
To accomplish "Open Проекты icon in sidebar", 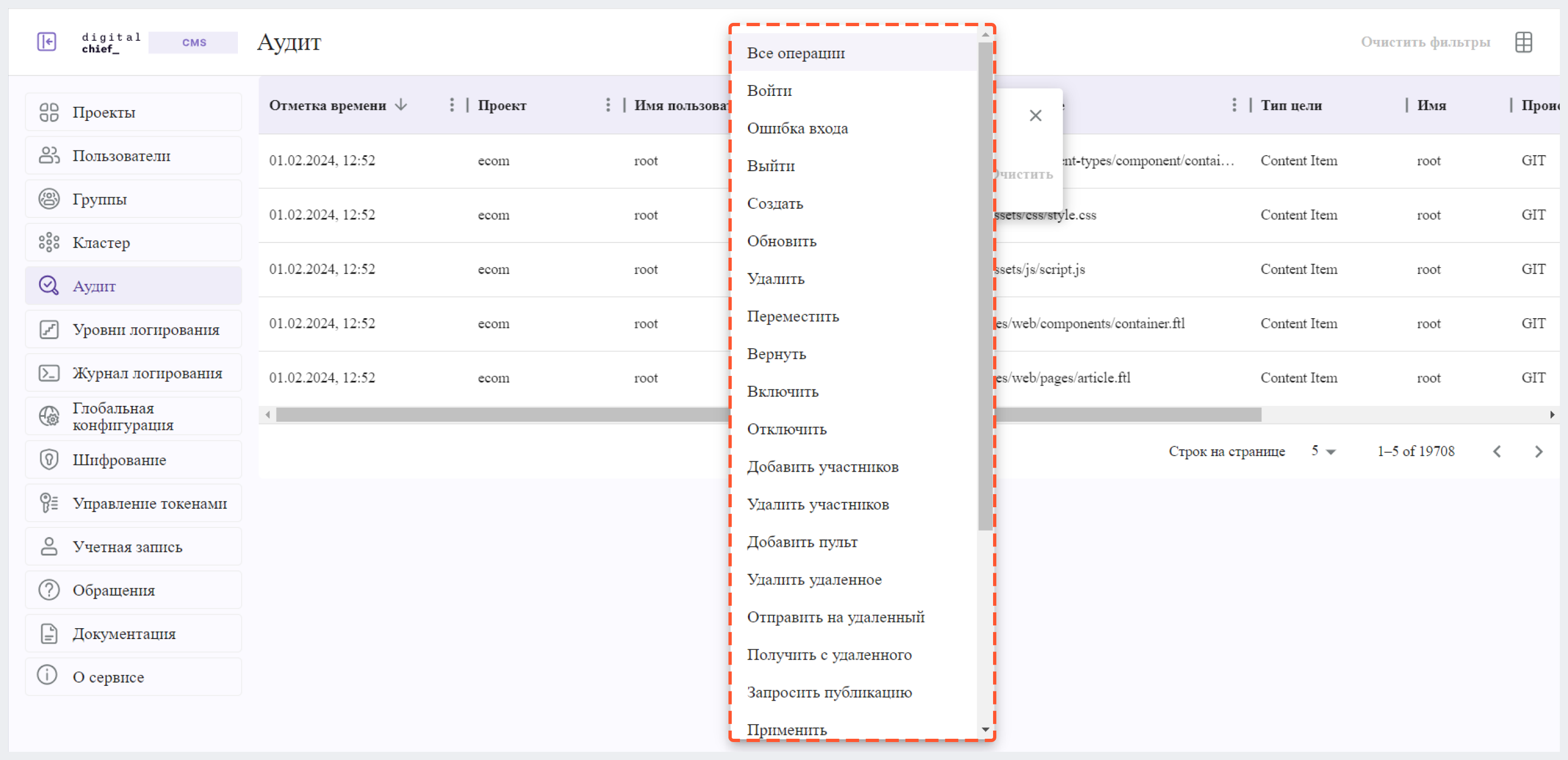I will [48, 112].
